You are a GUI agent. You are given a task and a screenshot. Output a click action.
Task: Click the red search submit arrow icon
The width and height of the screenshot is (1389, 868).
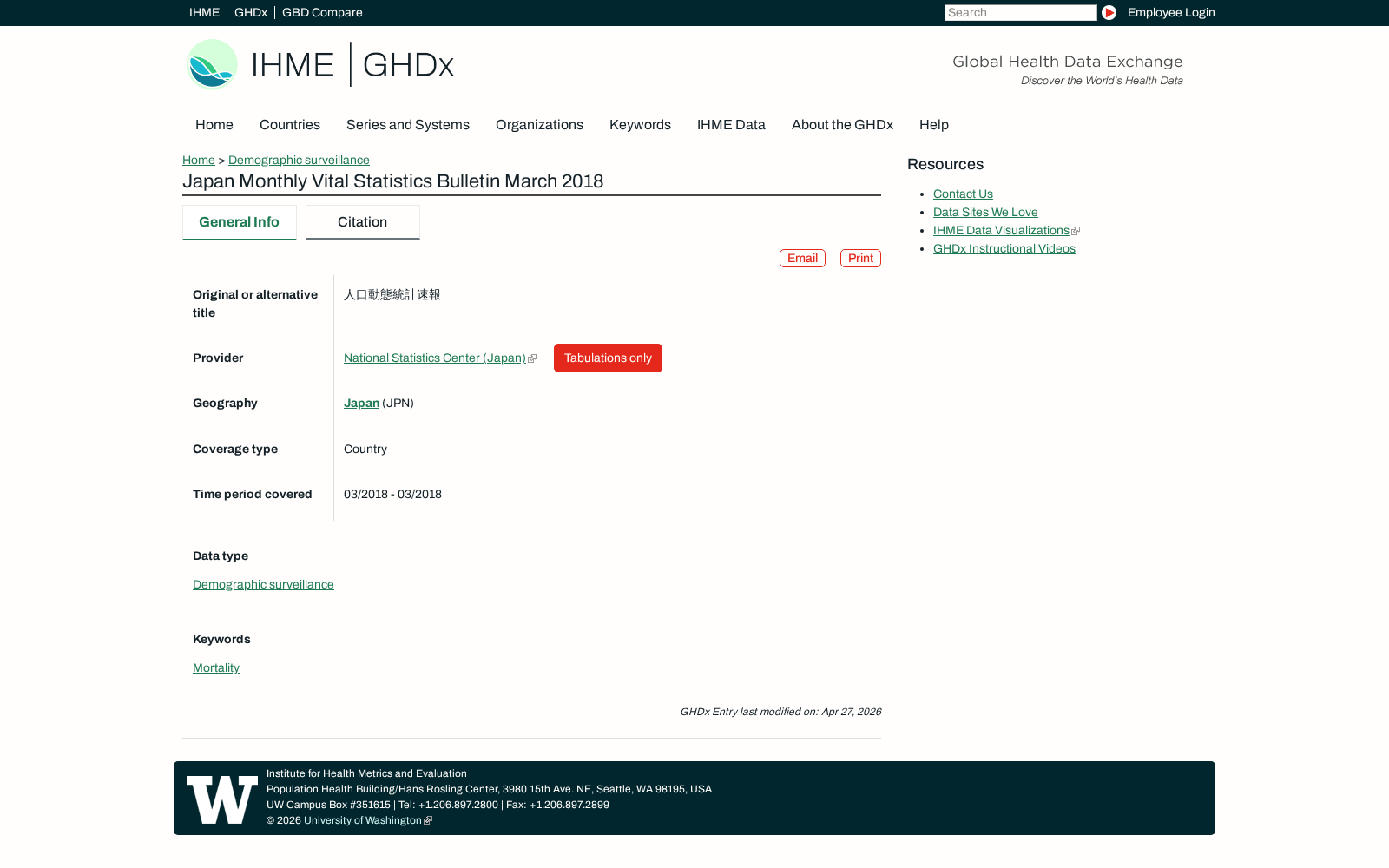coord(1109,12)
